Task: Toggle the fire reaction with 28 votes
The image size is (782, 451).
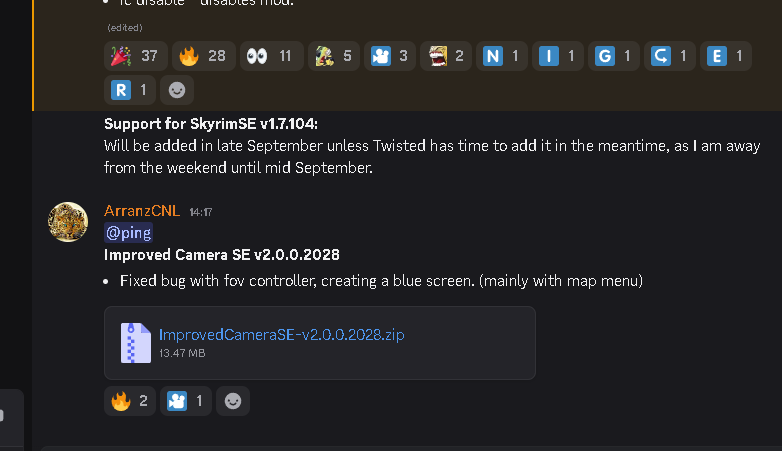Action: tap(203, 56)
